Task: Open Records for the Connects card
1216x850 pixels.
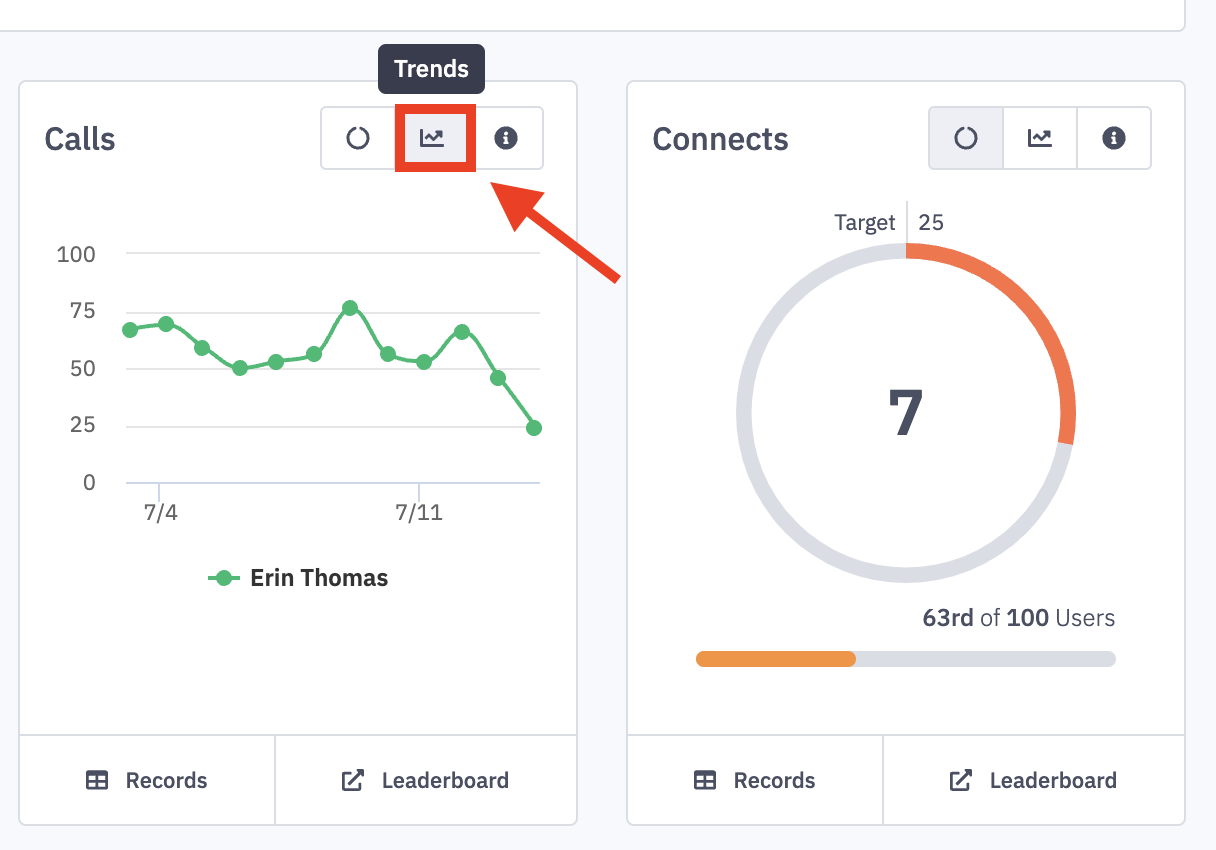Action: [x=755, y=781]
